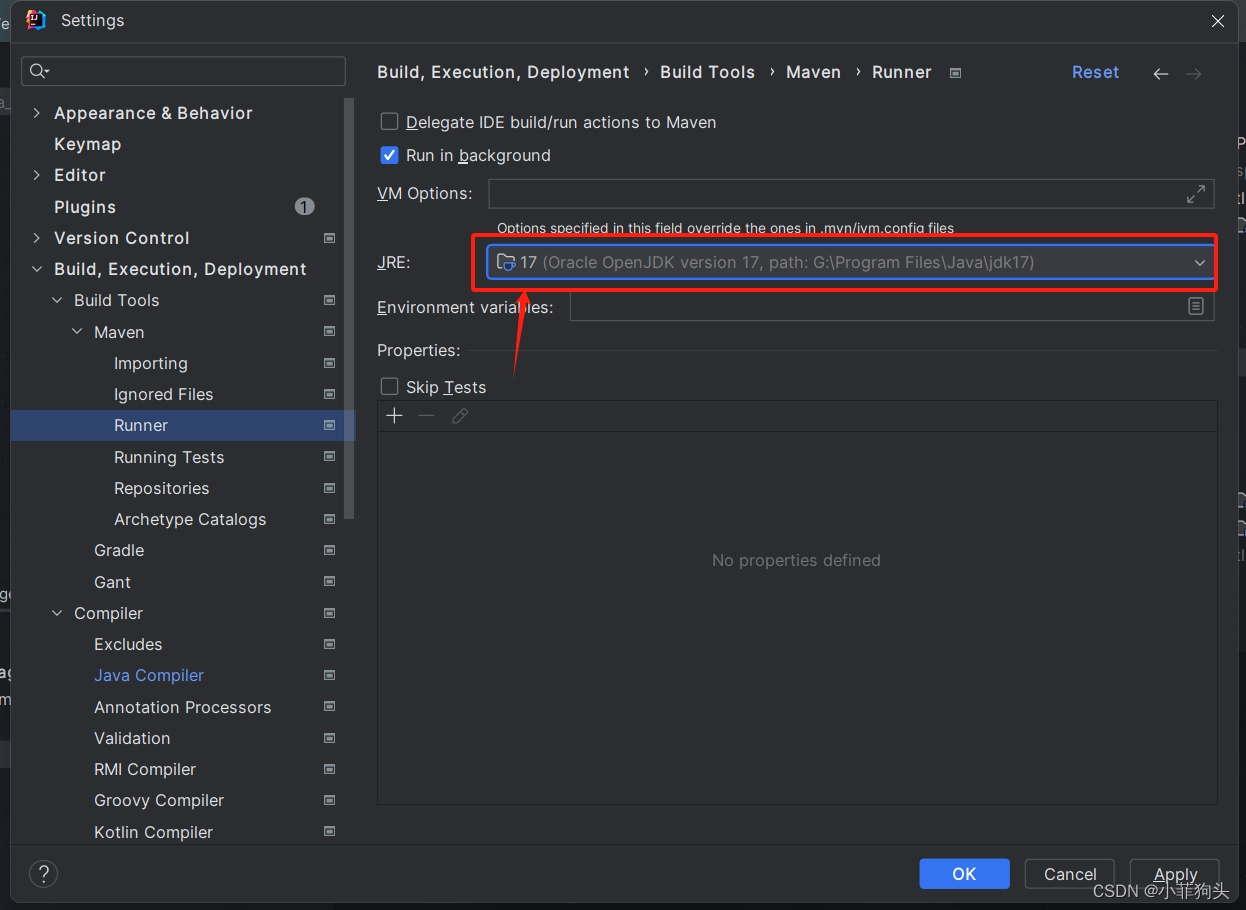Screen dimensions: 1246x910
Task: Click the plus icon to add property
Action: pyautogui.click(x=394, y=416)
